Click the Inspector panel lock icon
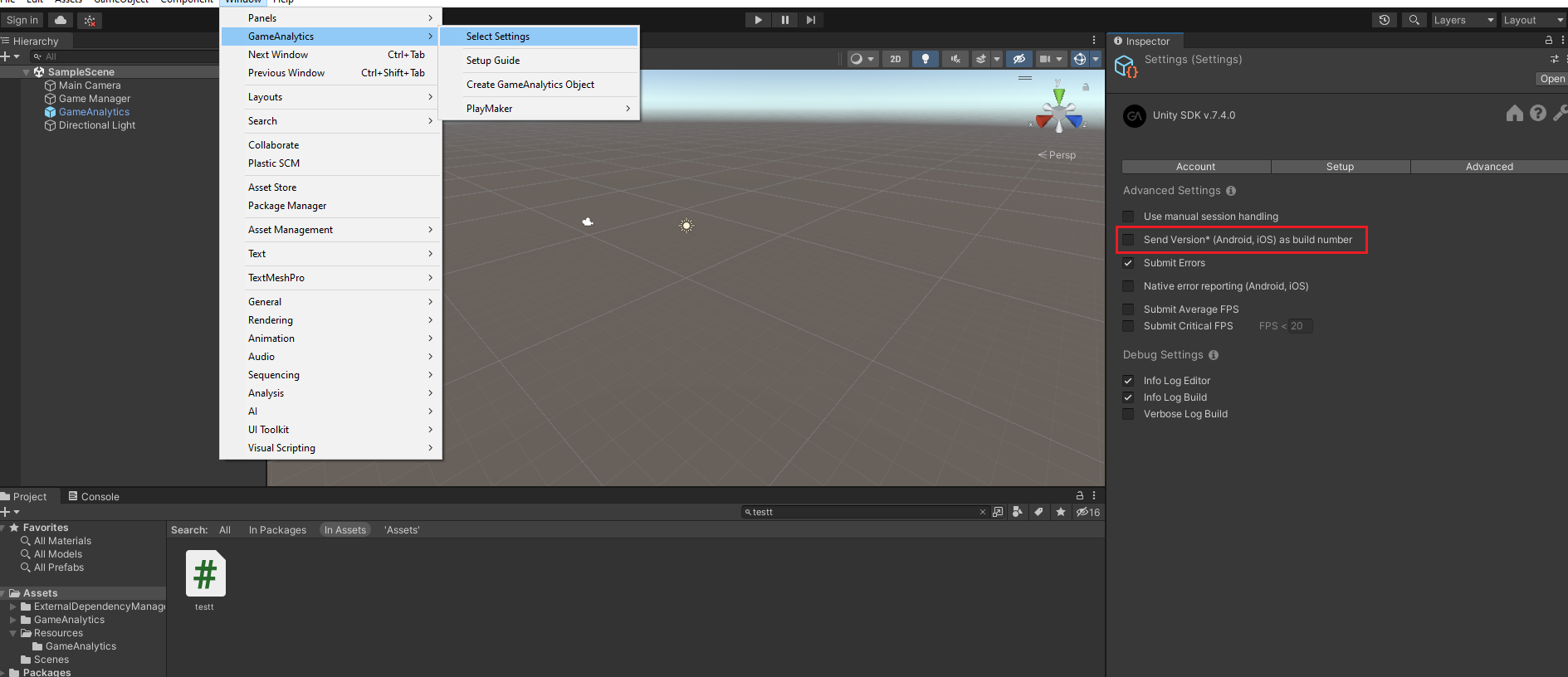1568x677 pixels. pos(1548,40)
